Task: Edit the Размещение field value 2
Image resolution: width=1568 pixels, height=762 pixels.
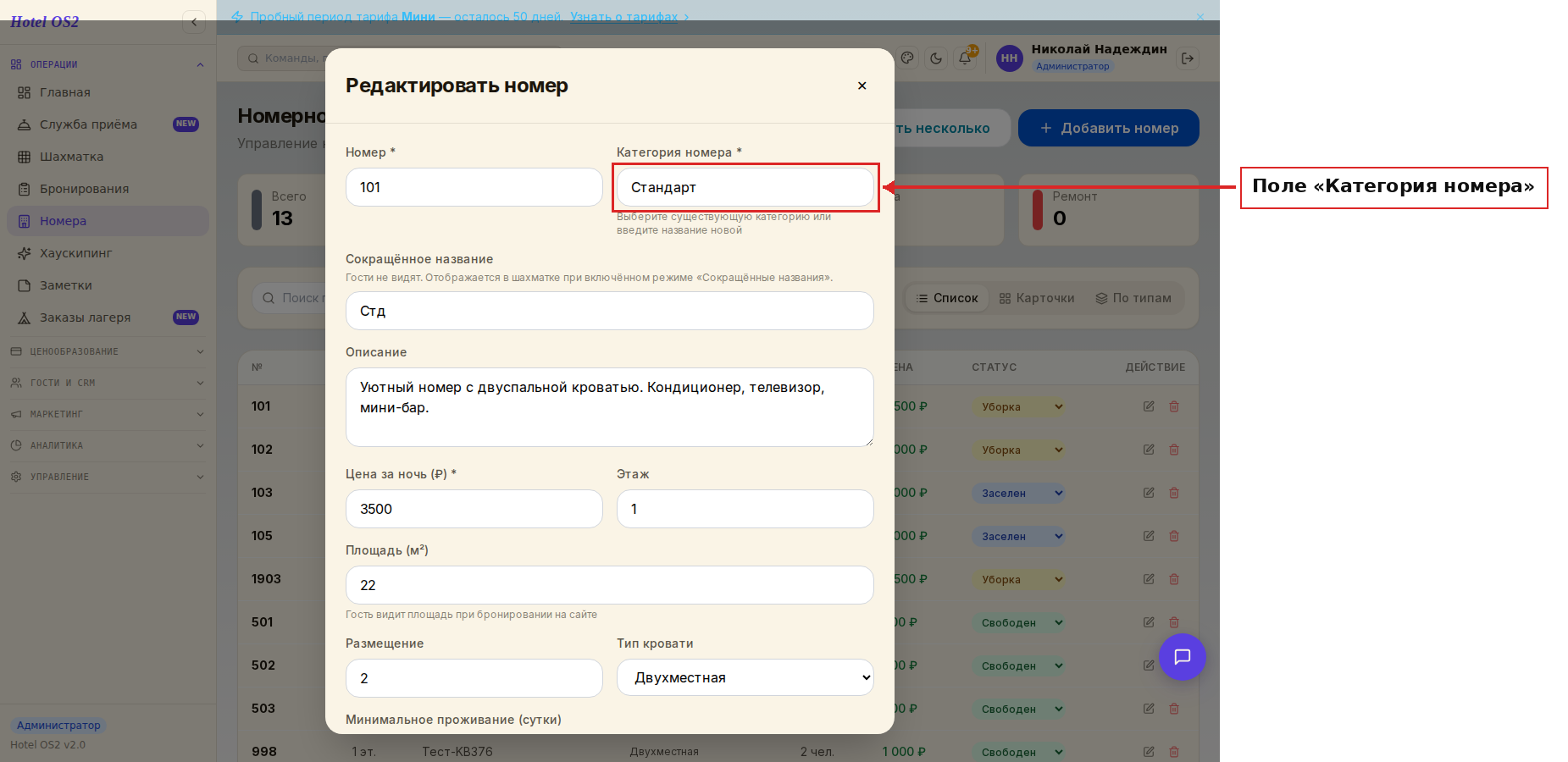Action: pos(474,678)
